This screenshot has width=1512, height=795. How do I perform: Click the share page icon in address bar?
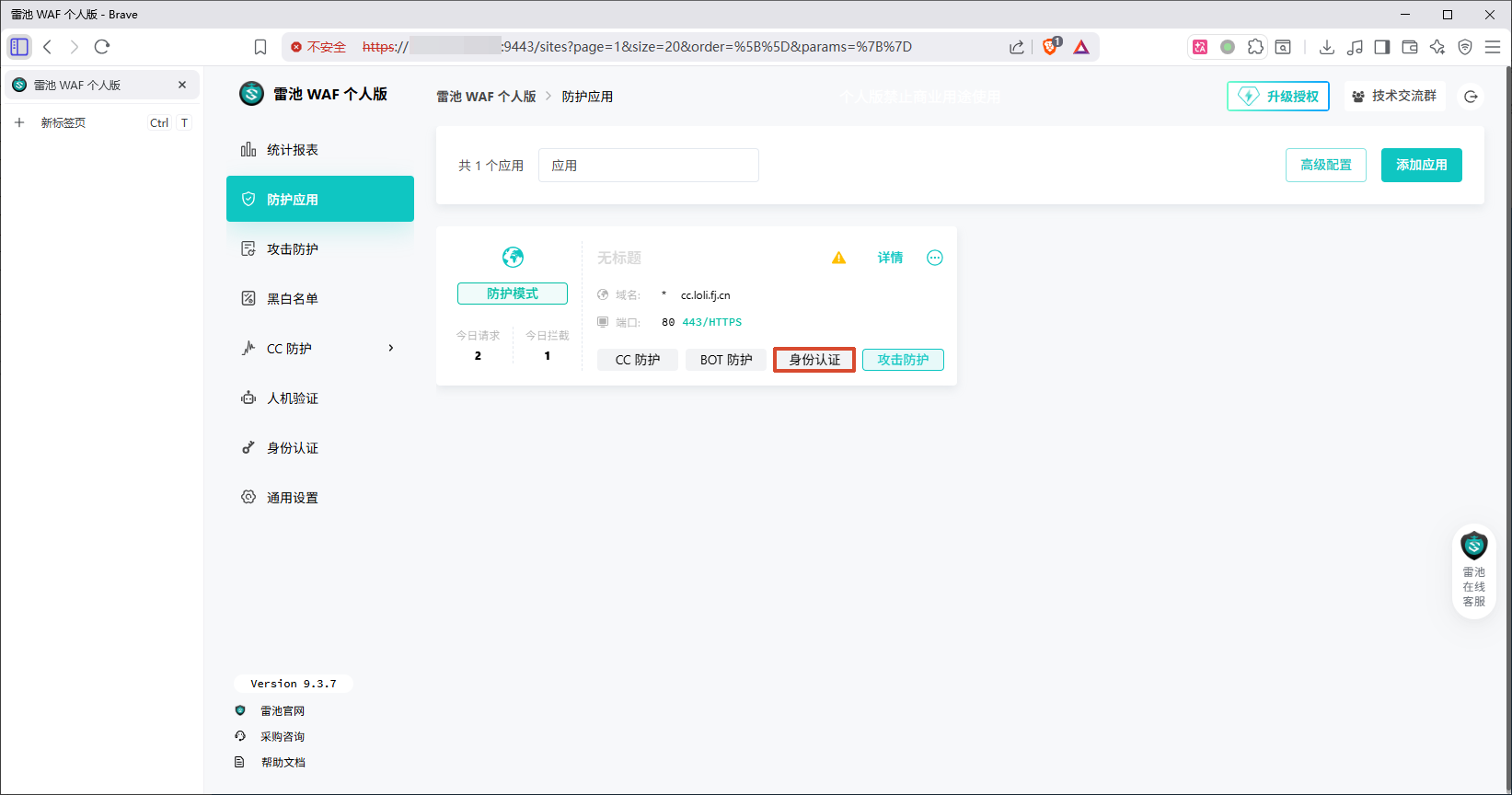click(1016, 47)
